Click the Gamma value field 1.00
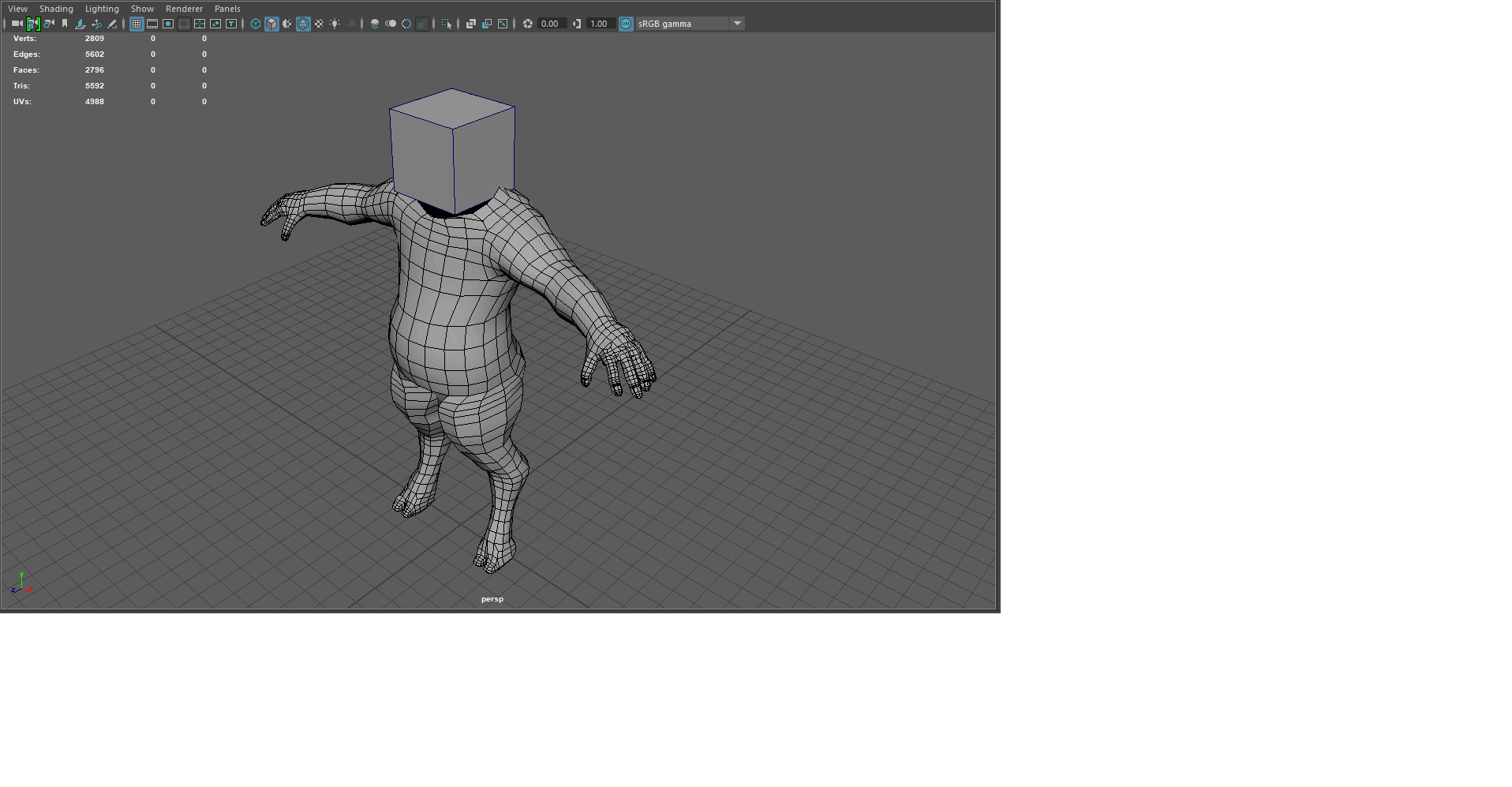 (x=601, y=24)
